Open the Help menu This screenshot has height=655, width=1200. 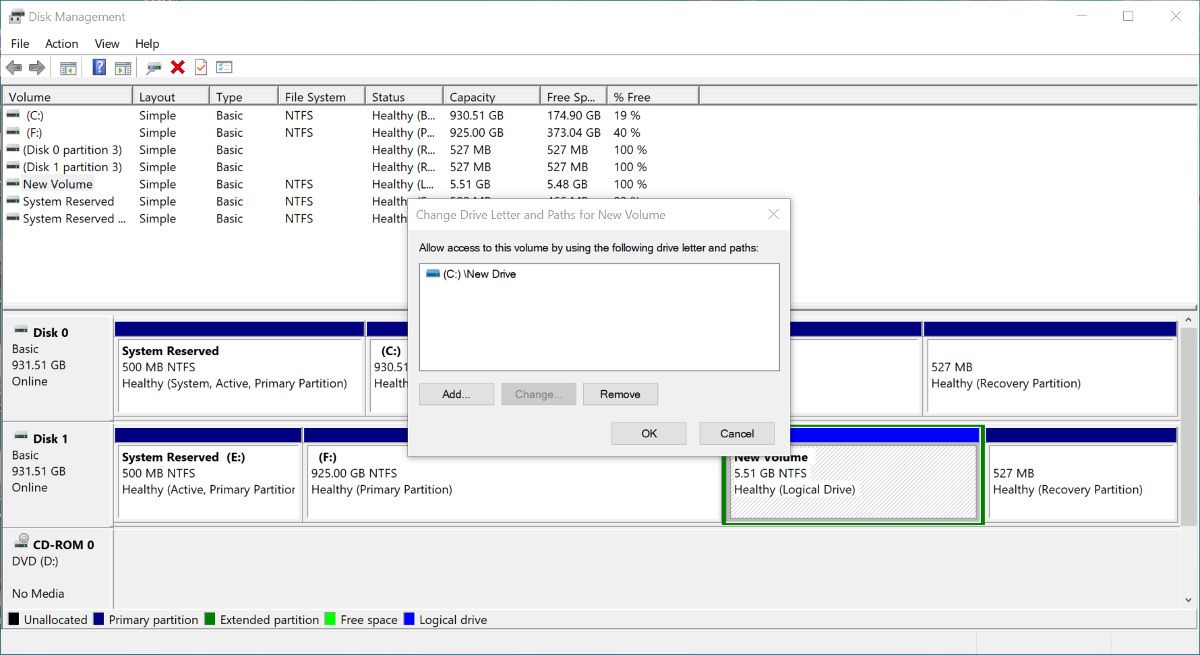(147, 44)
